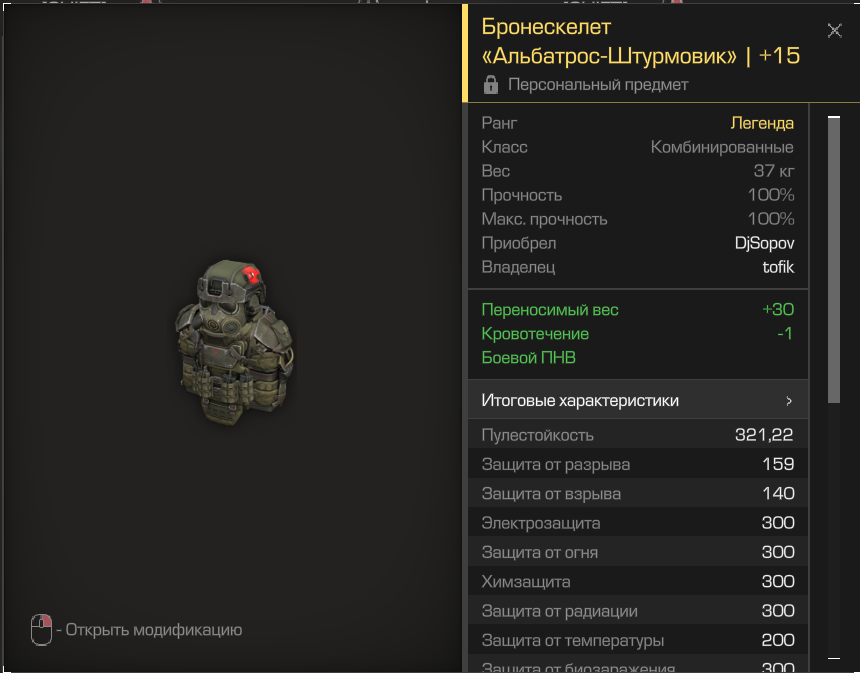Image resolution: width=860 pixels, height=673 pixels.
Task: Click the mouse icon near 'Открыть модификацию'
Action: tap(41, 630)
